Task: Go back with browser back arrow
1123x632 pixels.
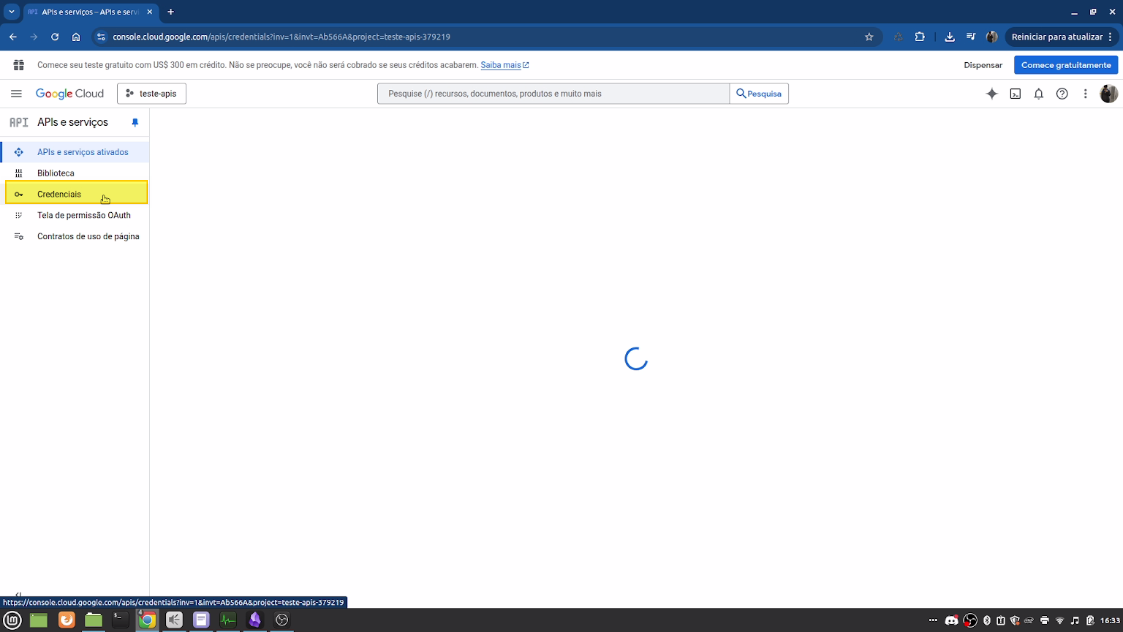Action: point(13,37)
